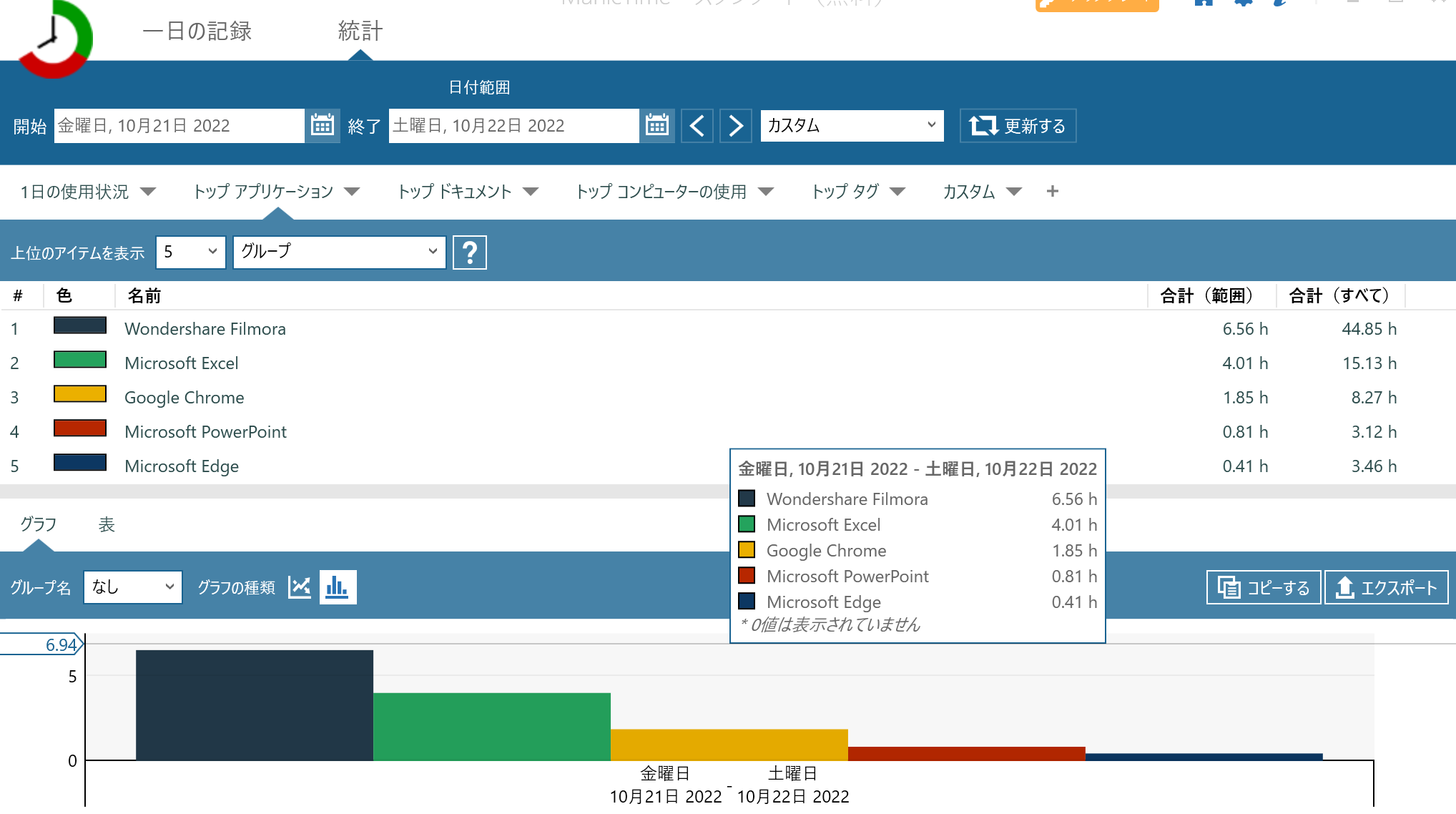
Task: Open the グループ grouping dropdown
Action: [x=339, y=252]
